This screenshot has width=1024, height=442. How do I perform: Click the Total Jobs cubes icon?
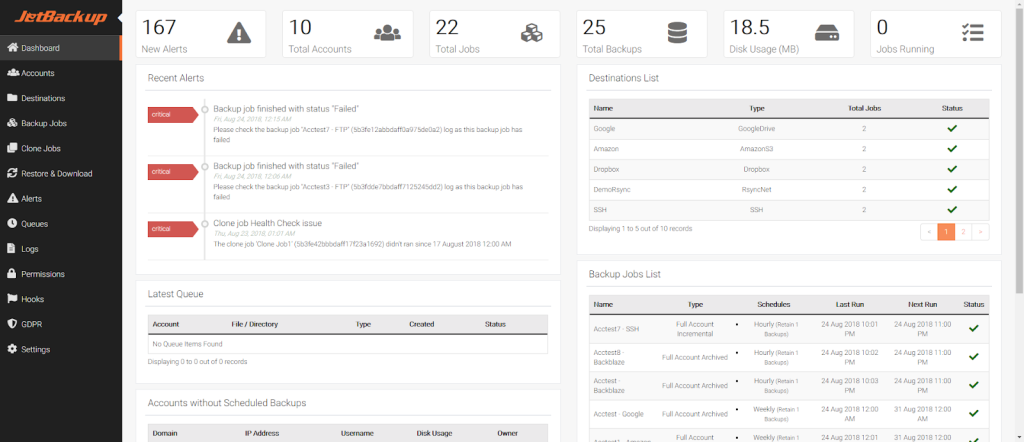point(532,33)
